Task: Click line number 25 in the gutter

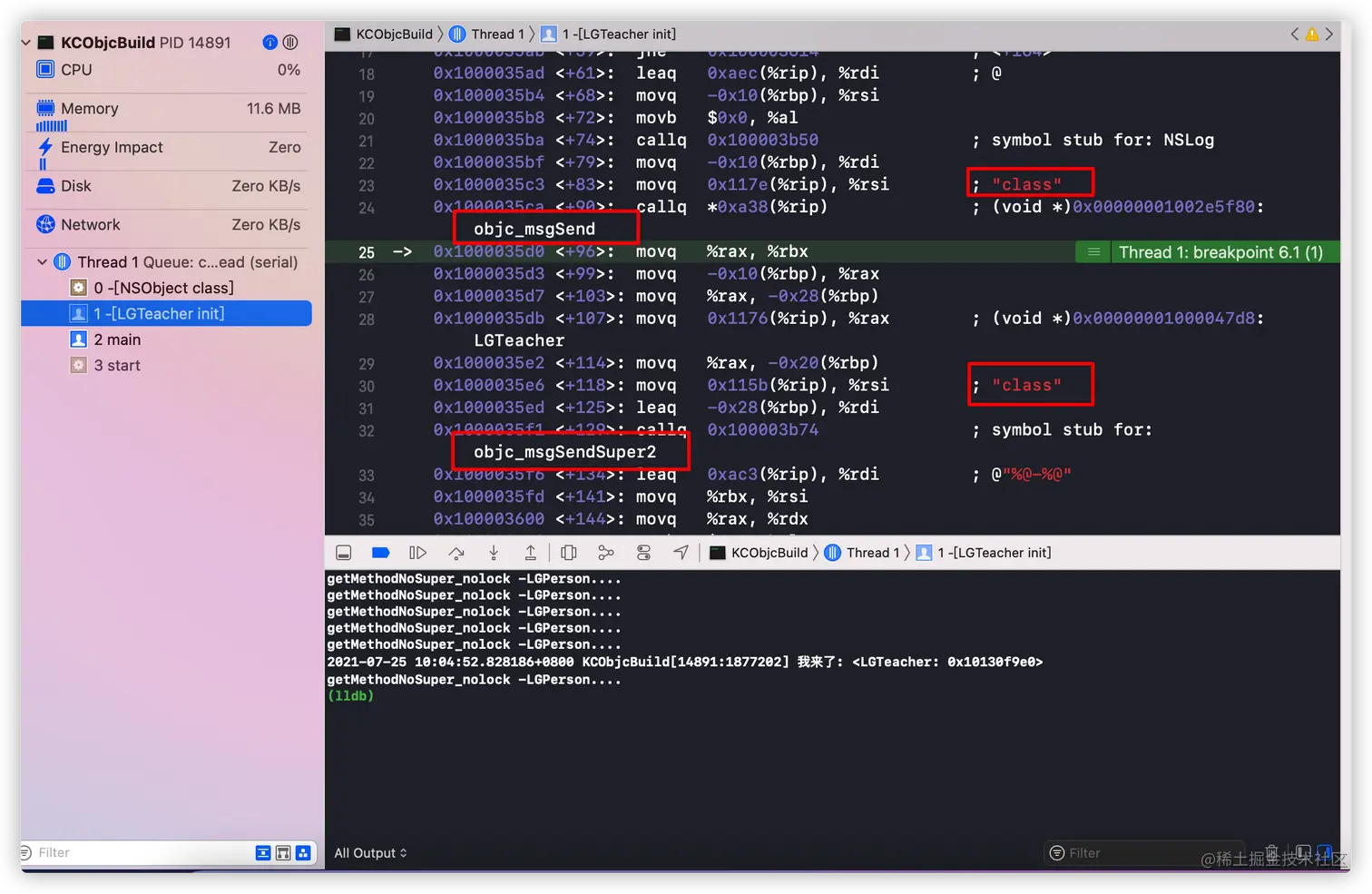Action: 366,252
